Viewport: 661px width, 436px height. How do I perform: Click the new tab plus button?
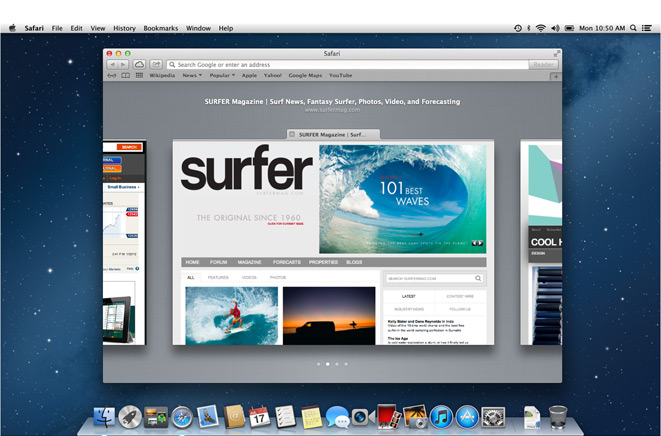coord(555,76)
